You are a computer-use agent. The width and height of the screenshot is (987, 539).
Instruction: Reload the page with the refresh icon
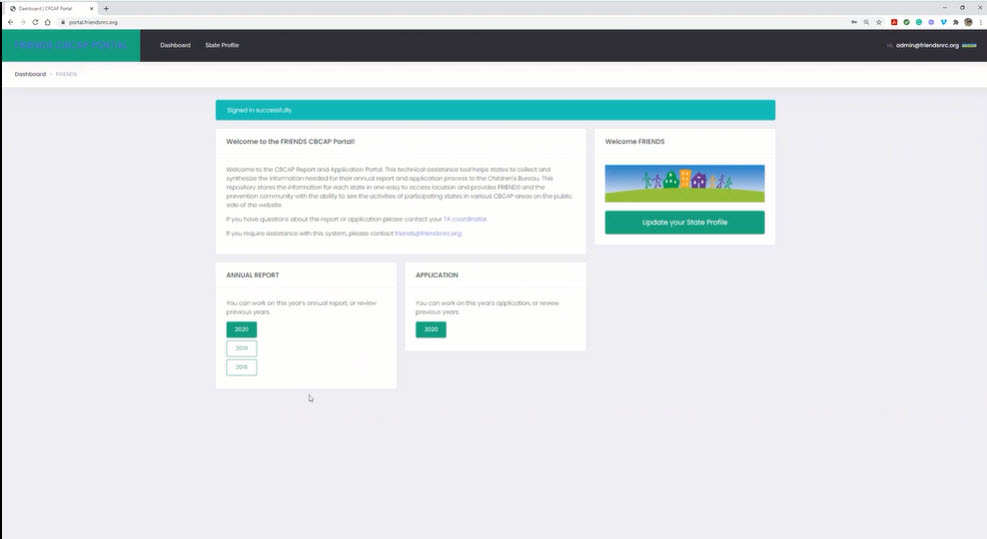(x=35, y=22)
